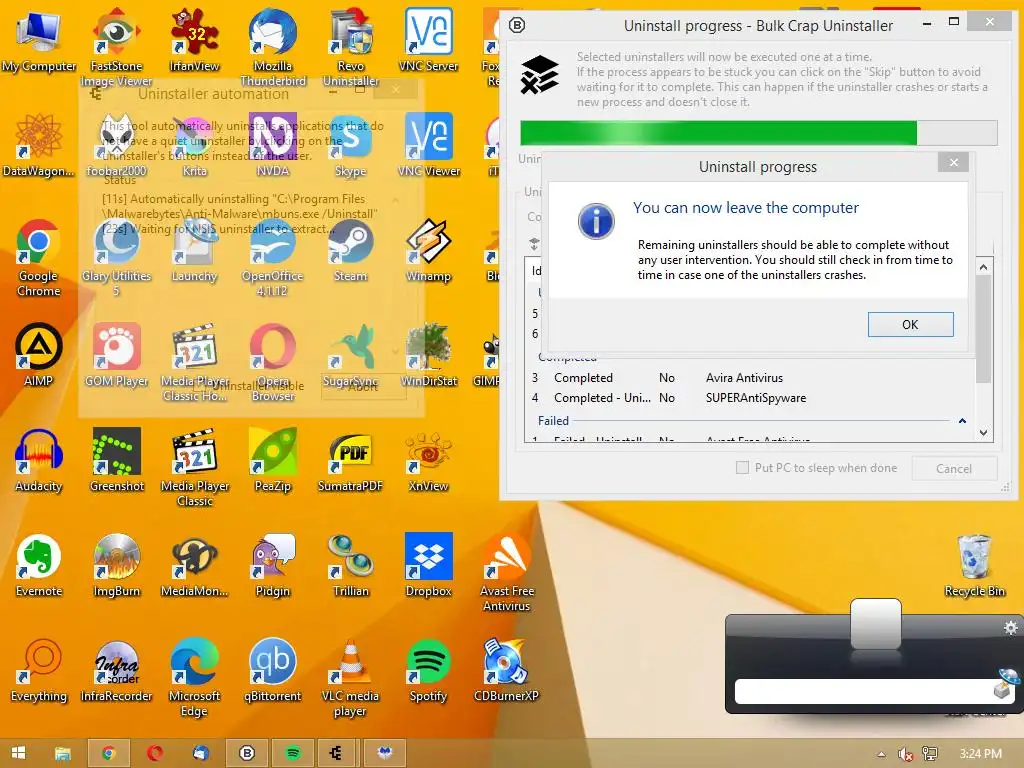Open Trillian desktop icon
Viewport: 1024px width, 768px height.
(351, 565)
